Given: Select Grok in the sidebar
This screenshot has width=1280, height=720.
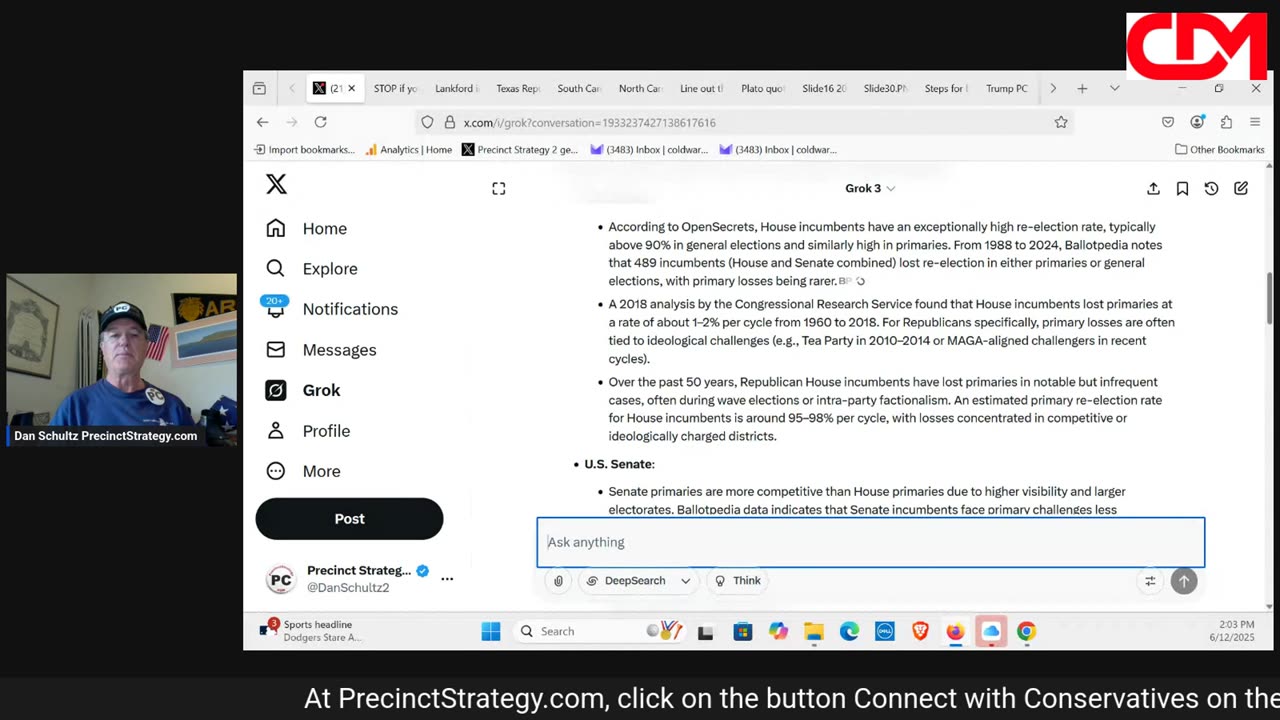Looking at the screenshot, I should 303,390.
